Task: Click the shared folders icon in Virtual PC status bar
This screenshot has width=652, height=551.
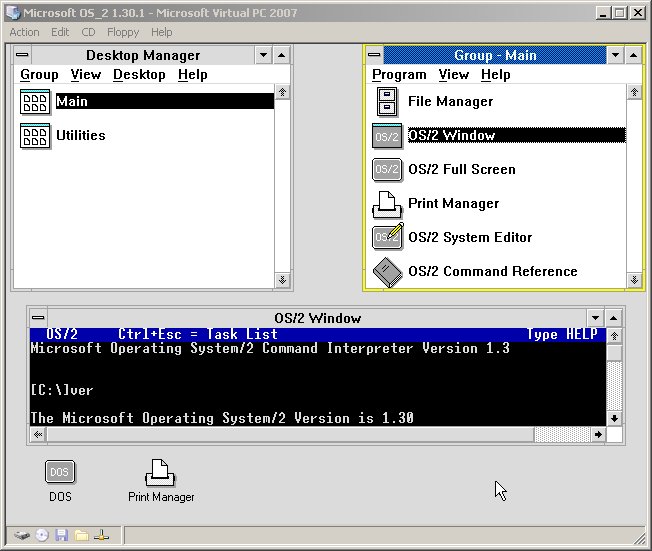Action: pyautogui.click(x=82, y=536)
